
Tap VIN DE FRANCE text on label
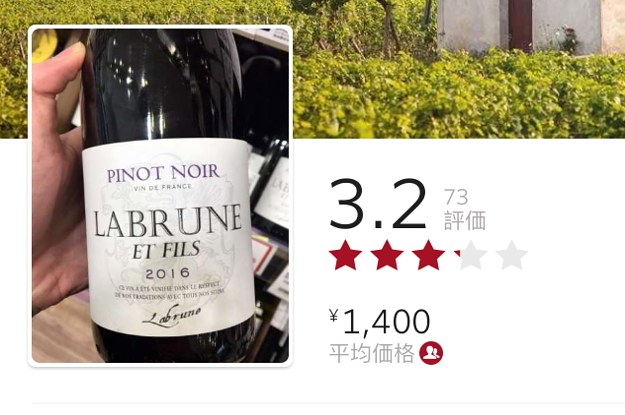pos(163,187)
